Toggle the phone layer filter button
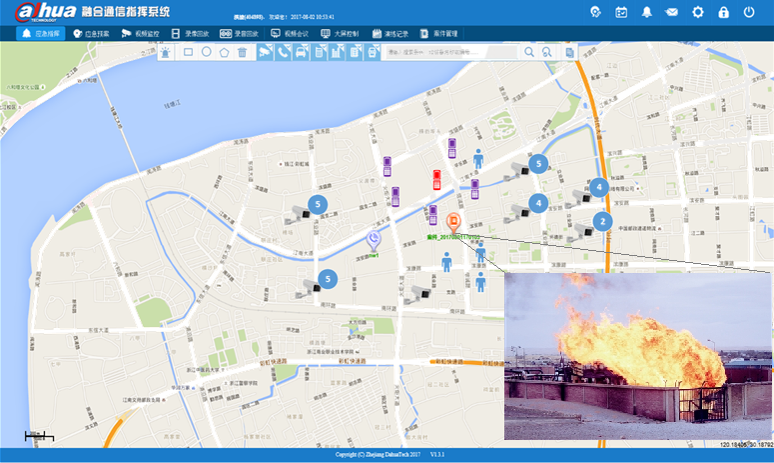This screenshot has width=774, height=463. point(283,52)
